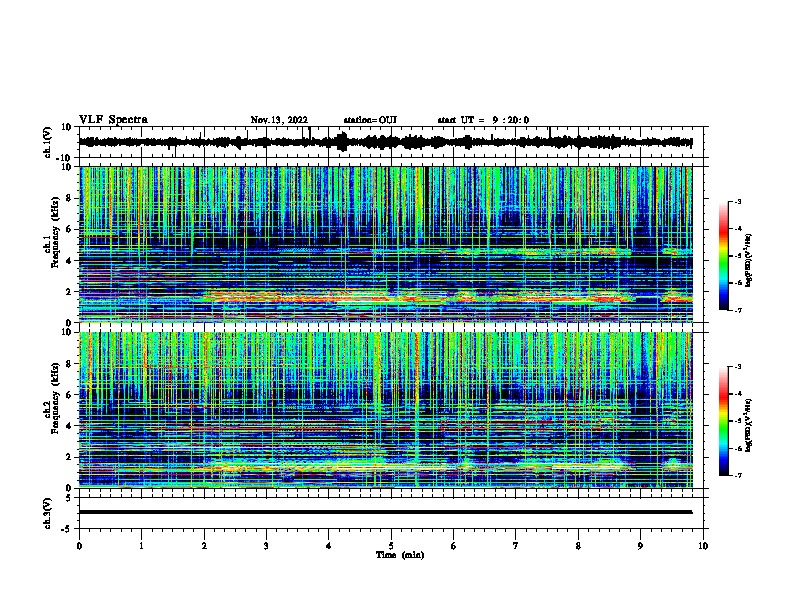Click the final time tick label "10"
Screen dimensions: 792x612
point(703,546)
